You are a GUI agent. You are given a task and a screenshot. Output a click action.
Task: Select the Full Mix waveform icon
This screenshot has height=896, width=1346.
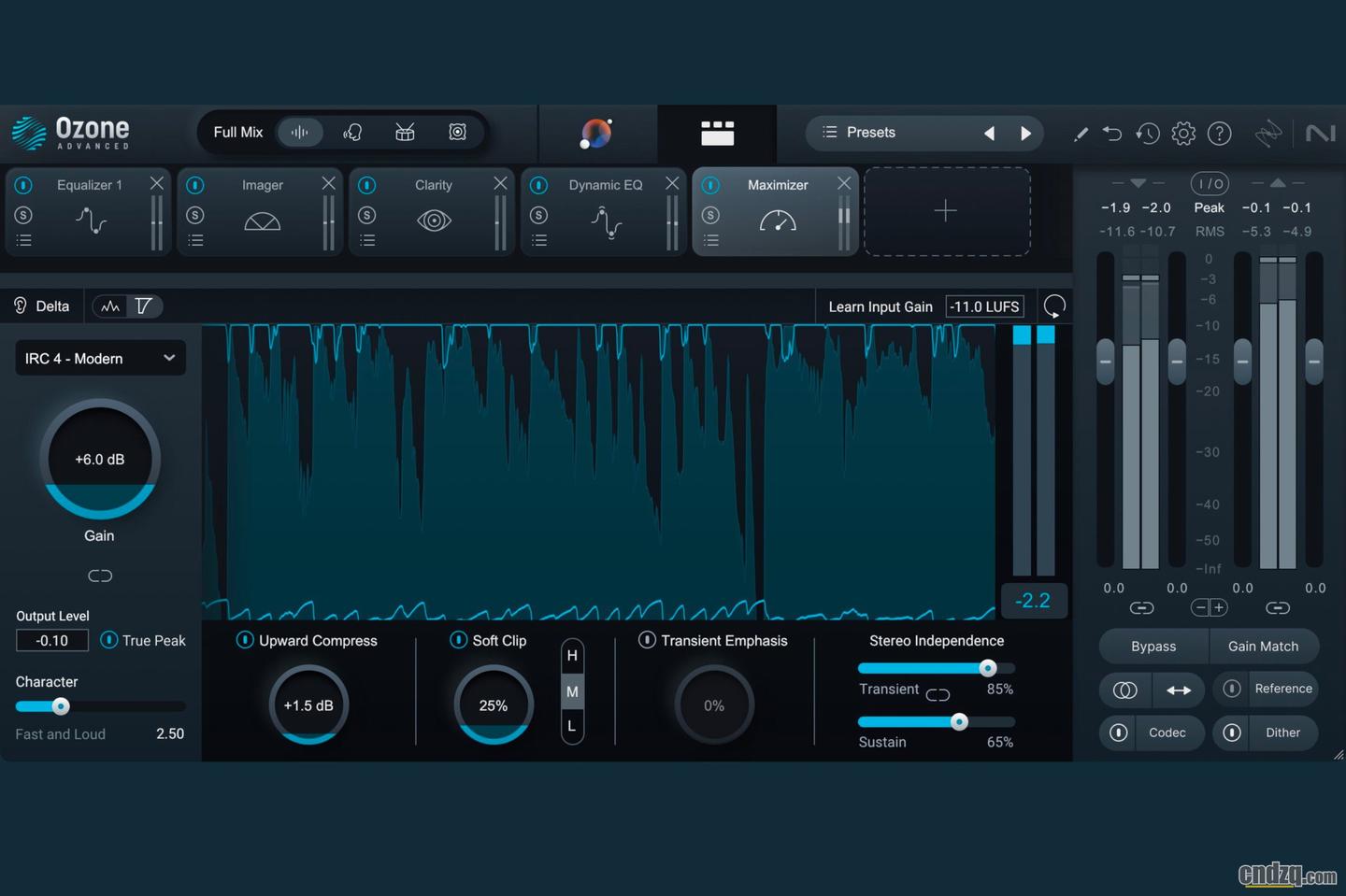(x=299, y=132)
